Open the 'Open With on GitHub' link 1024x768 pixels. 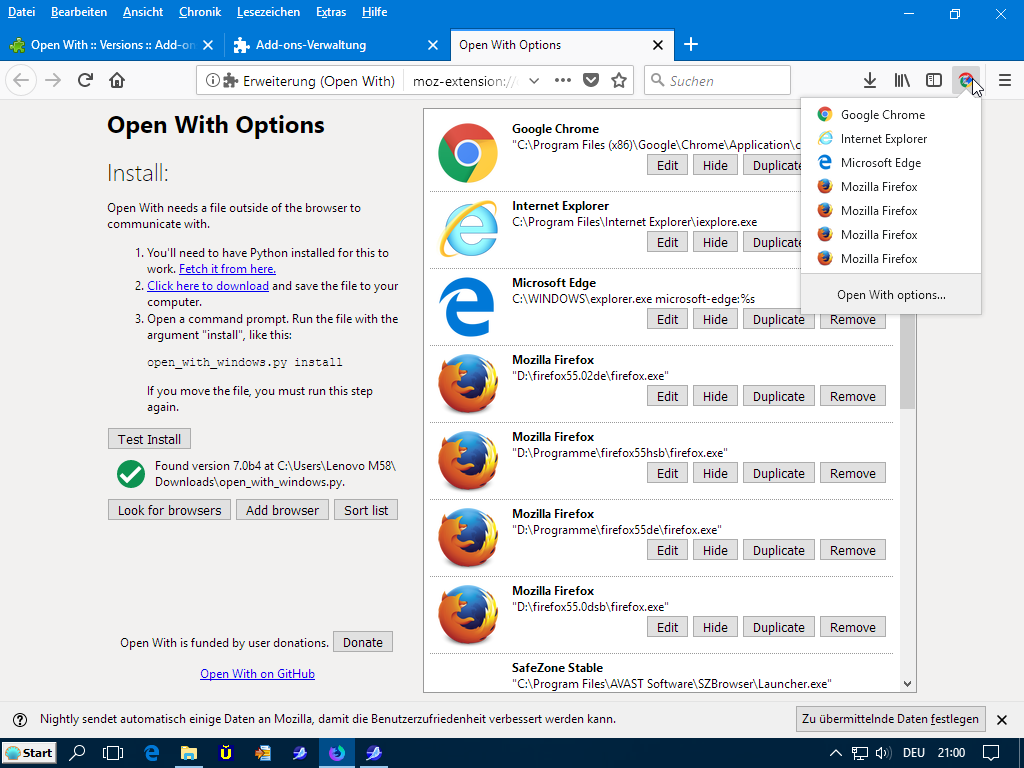[x=257, y=674]
